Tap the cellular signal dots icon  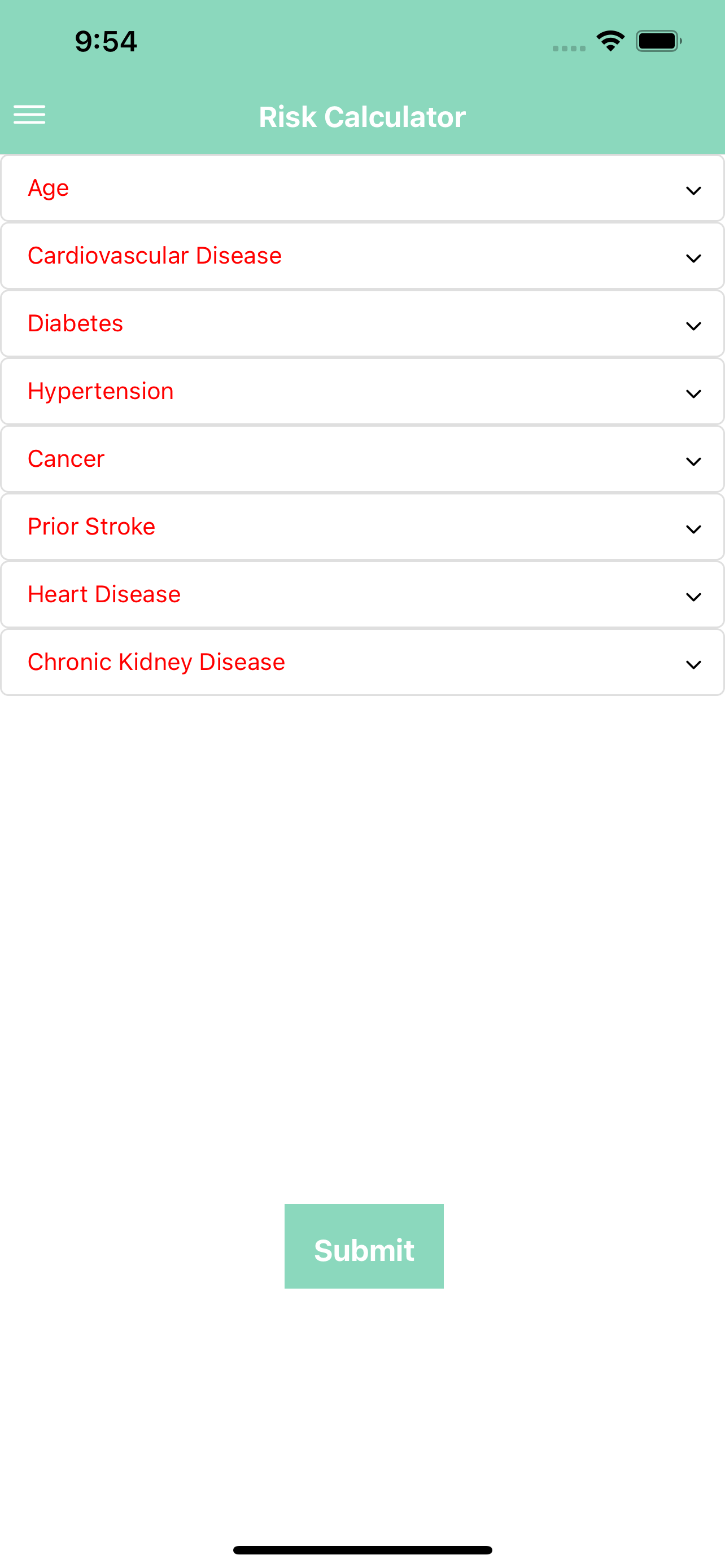(569, 48)
